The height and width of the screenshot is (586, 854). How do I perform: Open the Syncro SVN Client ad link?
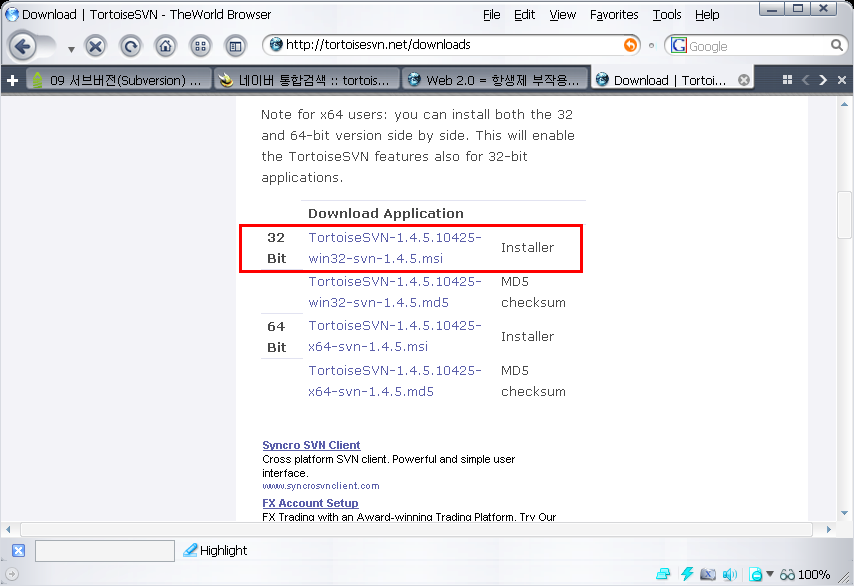click(311, 445)
